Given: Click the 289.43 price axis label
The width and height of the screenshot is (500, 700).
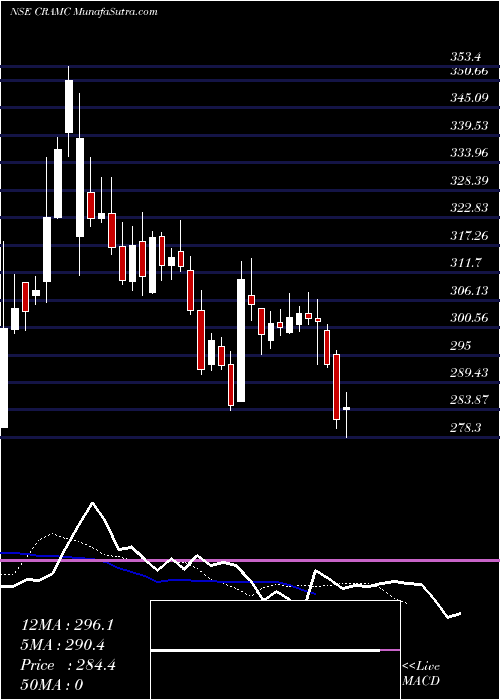Looking at the screenshot, I should tap(469, 373).
